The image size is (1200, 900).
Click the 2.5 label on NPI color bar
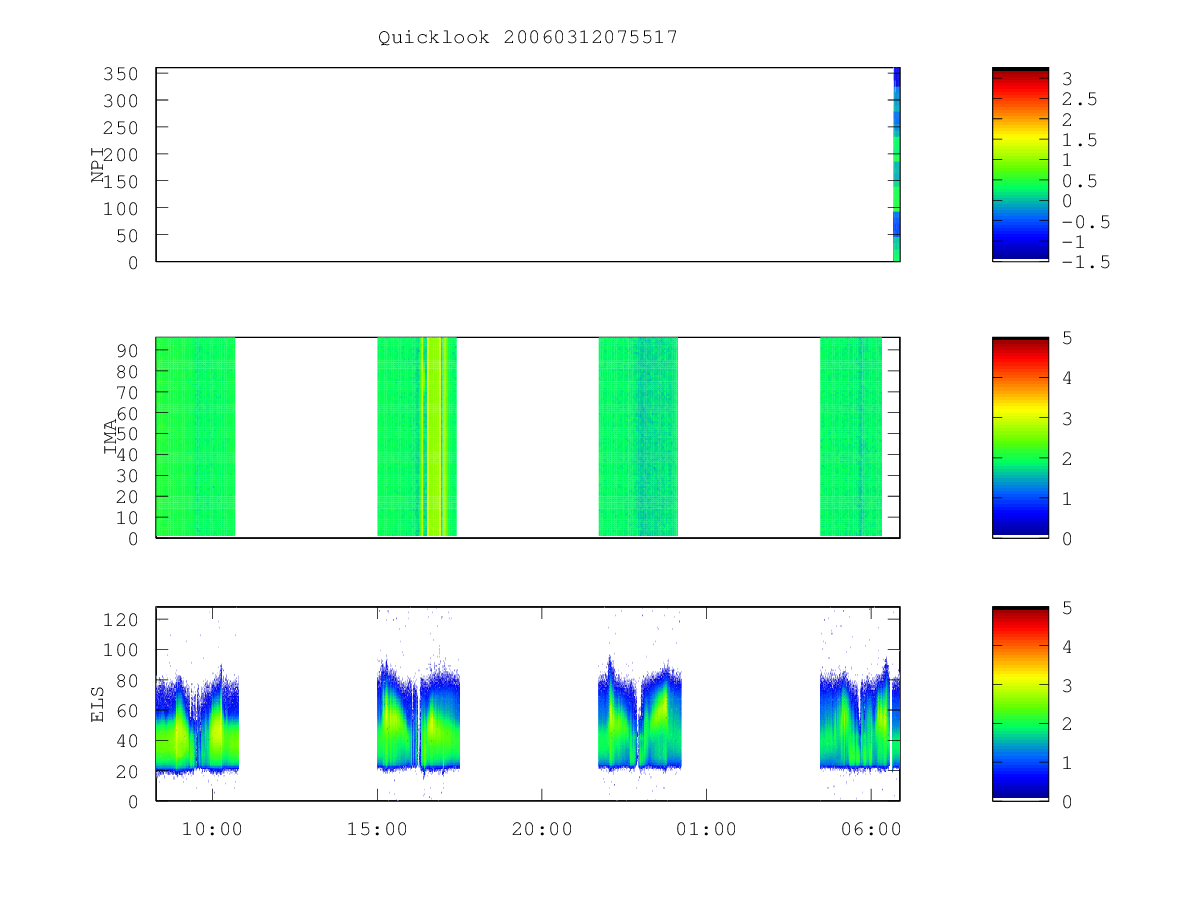point(1079,99)
